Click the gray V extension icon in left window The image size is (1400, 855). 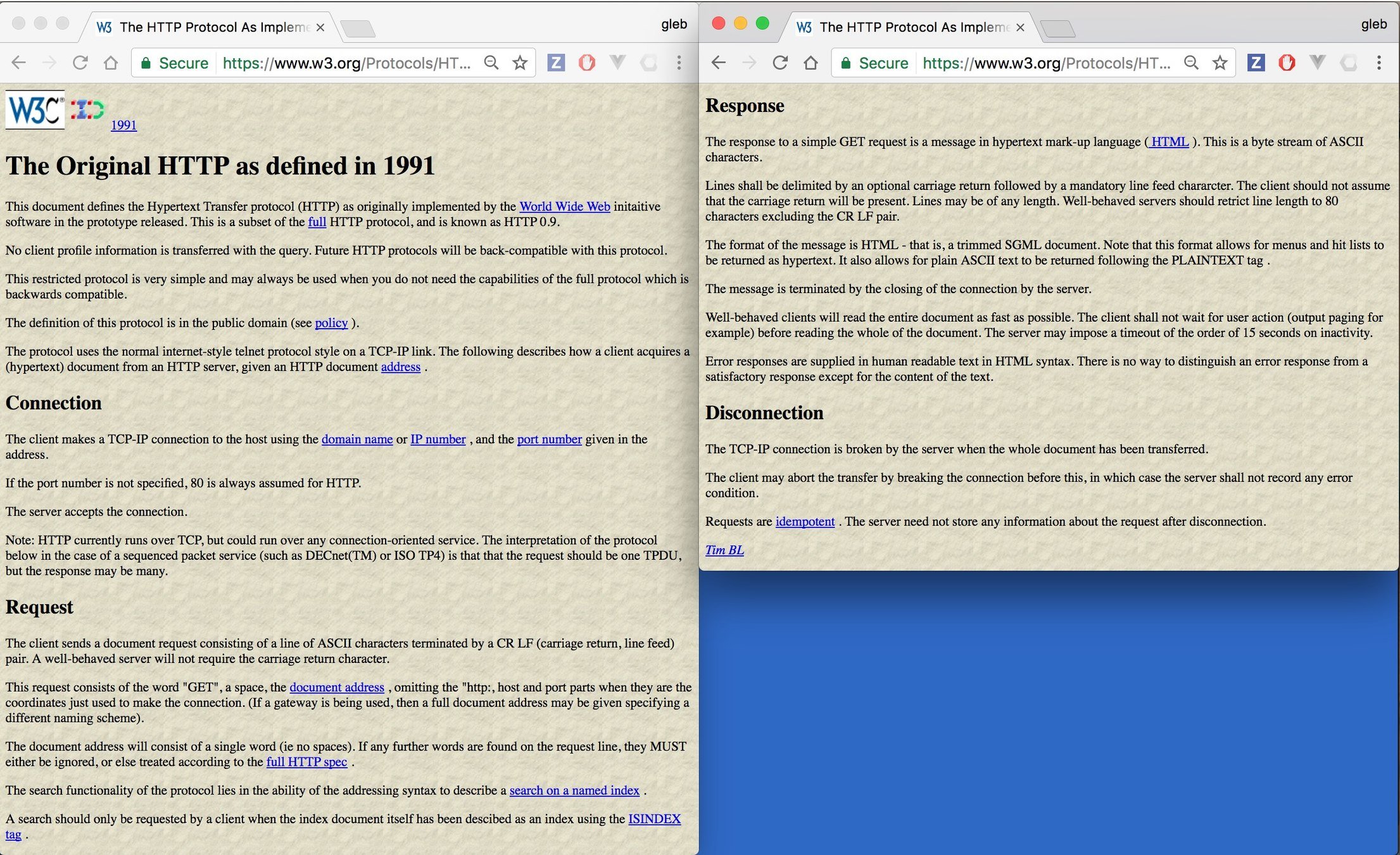tap(617, 63)
